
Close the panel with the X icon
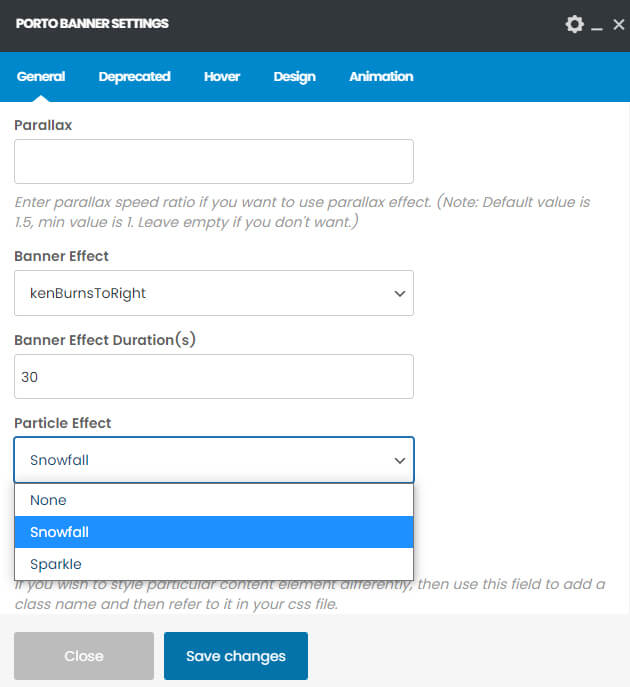coord(618,24)
